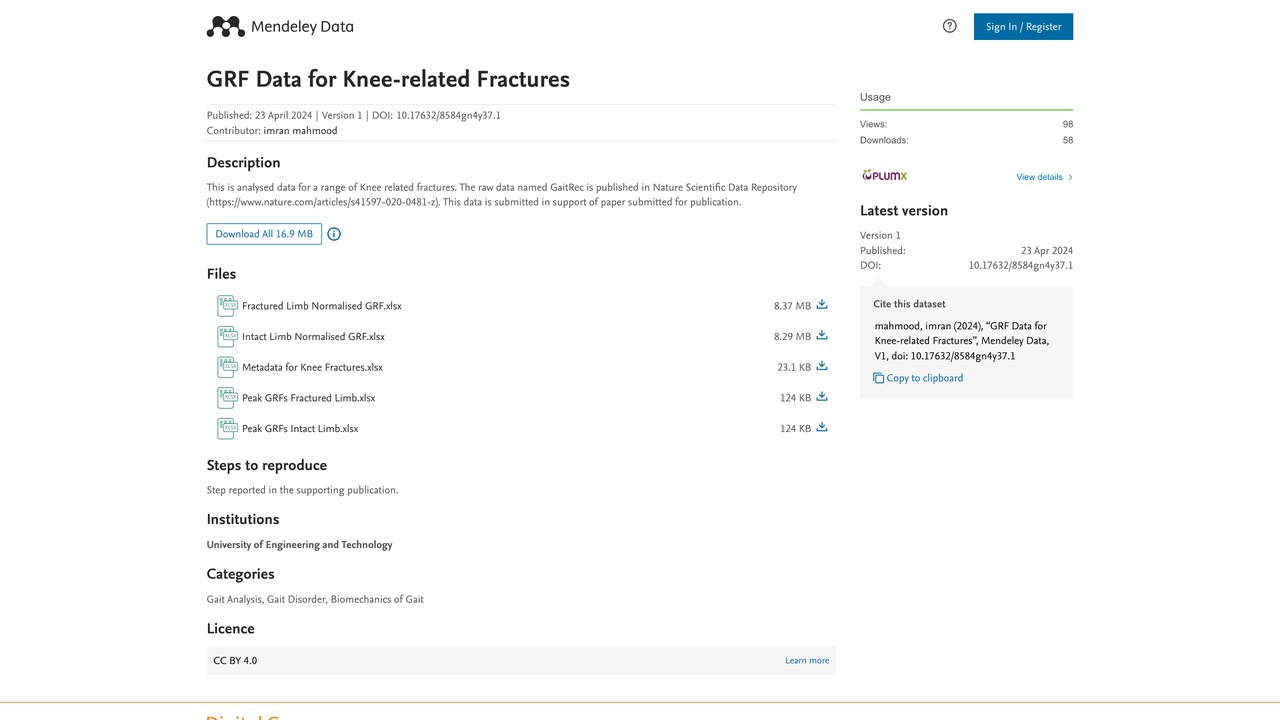Click the XLSX file icon for Intact Limb Normalised GRF
This screenshot has height=720, width=1280.
[x=227, y=336]
